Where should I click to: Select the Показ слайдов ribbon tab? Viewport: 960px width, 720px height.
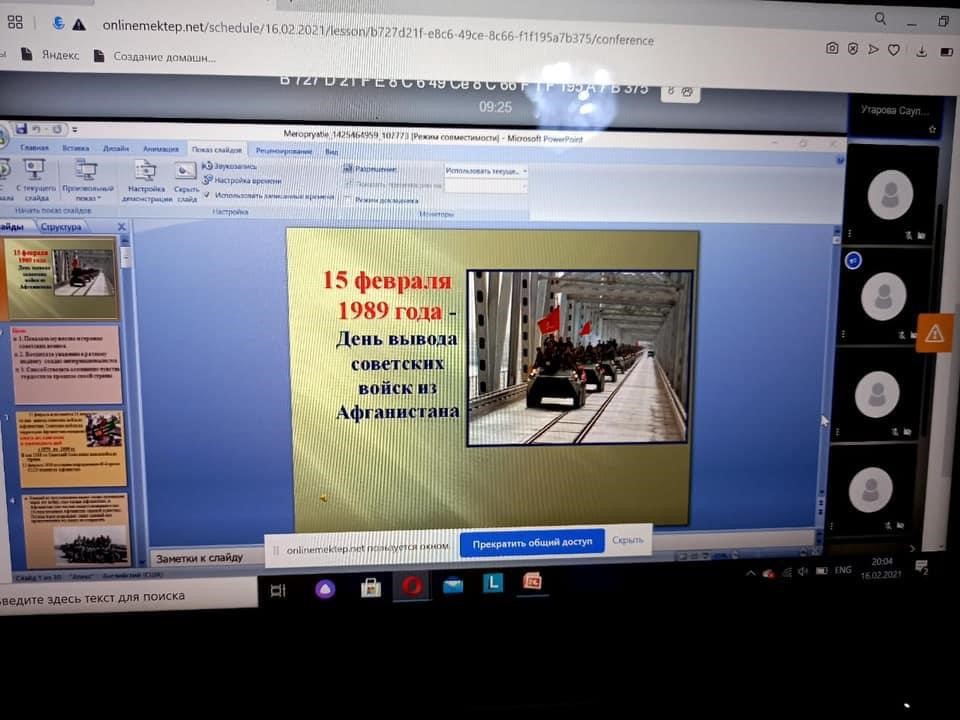point(217,149)
